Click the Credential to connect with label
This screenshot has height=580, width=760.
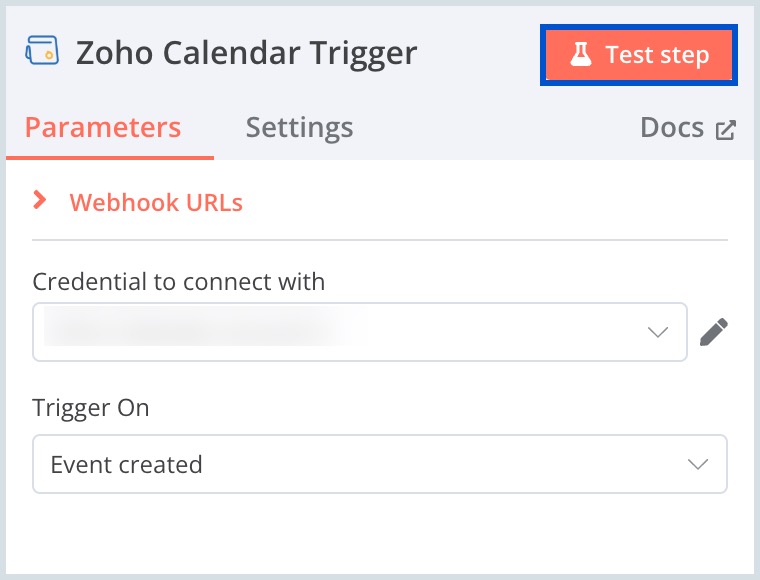(179, 281)
